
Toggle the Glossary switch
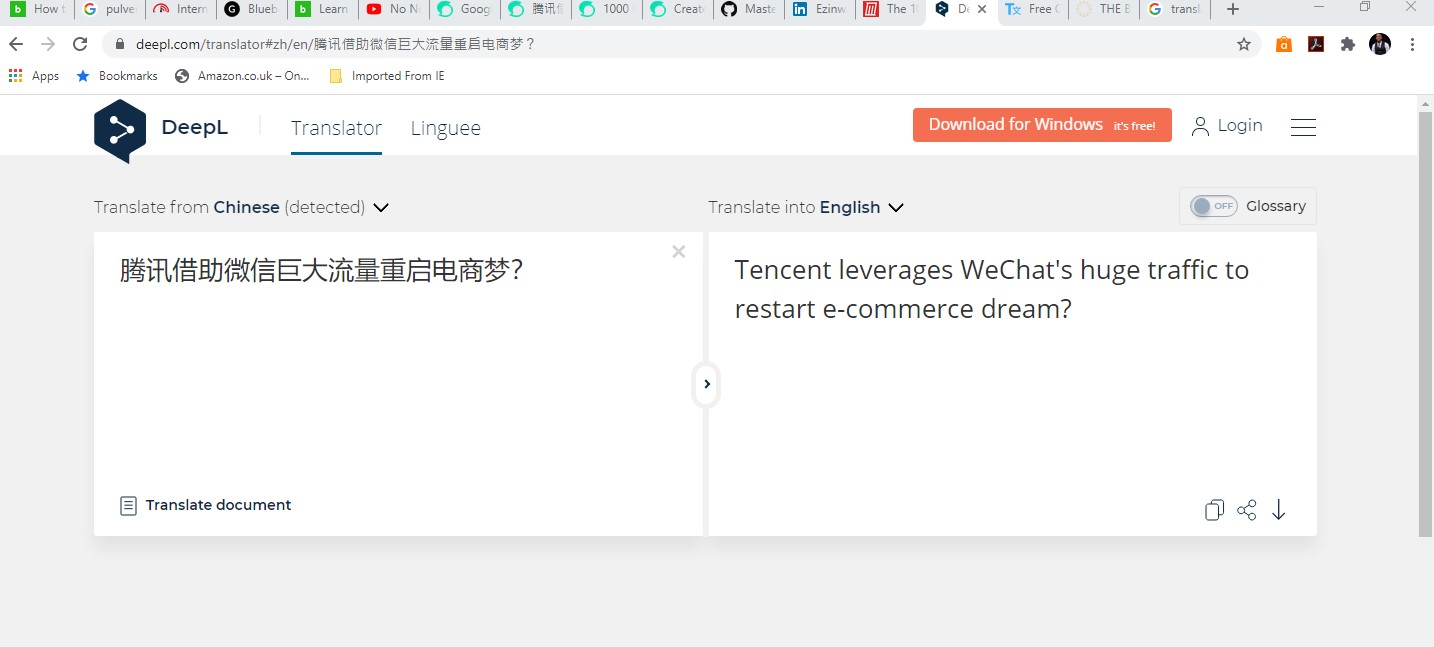(x=1213, y=206)
